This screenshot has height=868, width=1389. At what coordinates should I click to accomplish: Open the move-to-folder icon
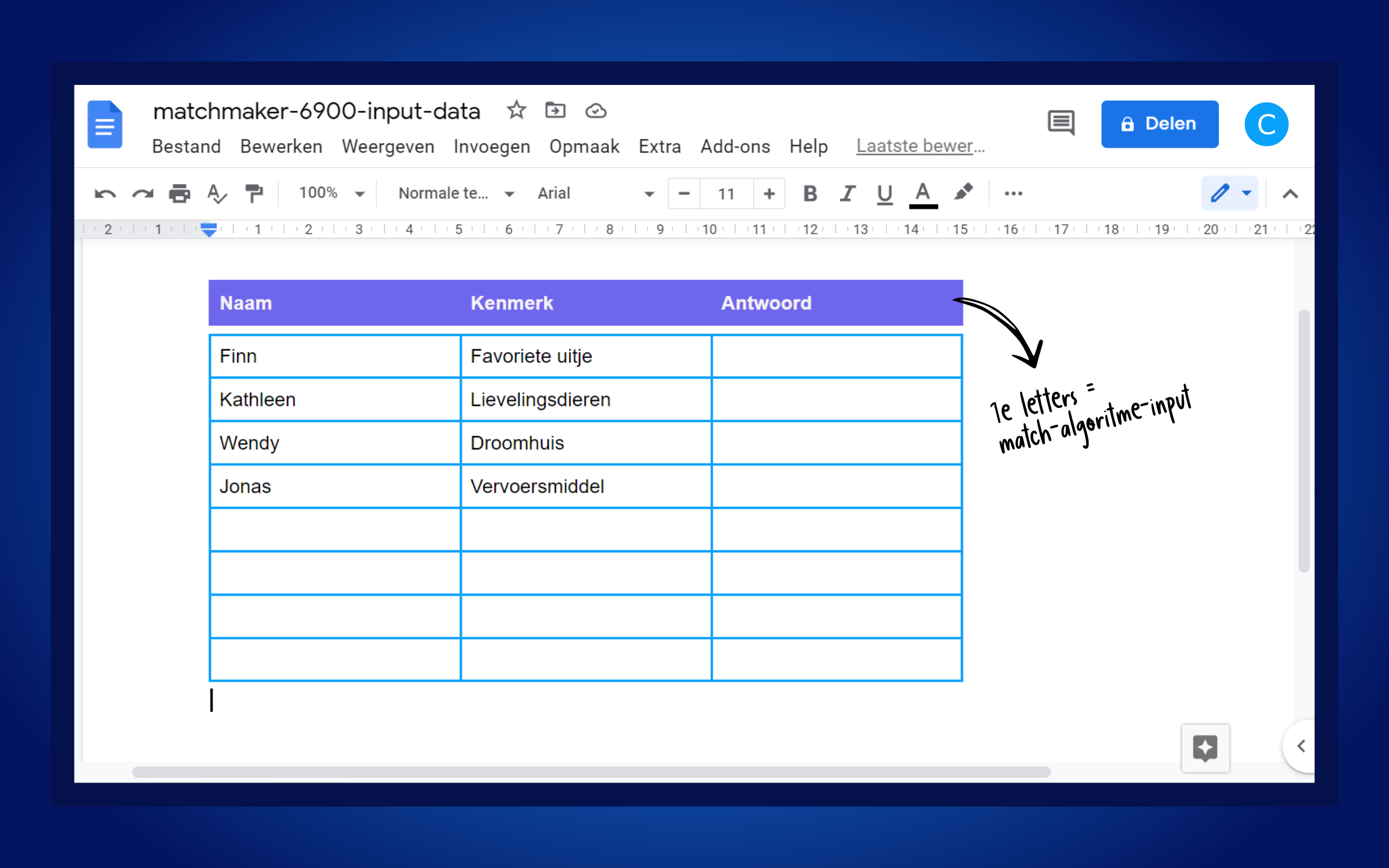point(555,110)
